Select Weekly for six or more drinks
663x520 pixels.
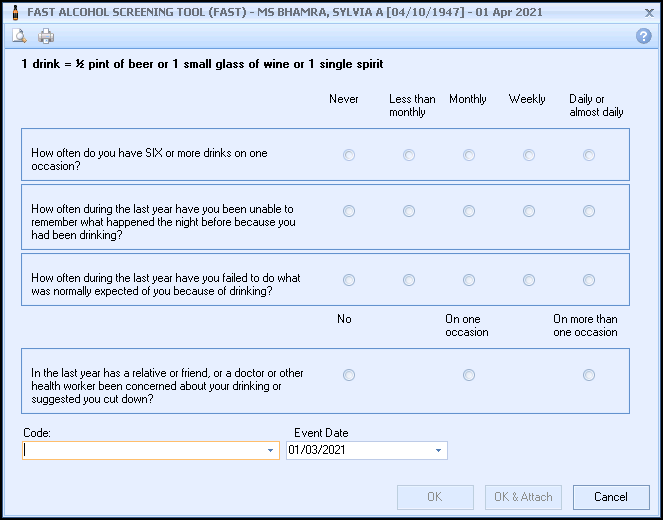point(529,155)
